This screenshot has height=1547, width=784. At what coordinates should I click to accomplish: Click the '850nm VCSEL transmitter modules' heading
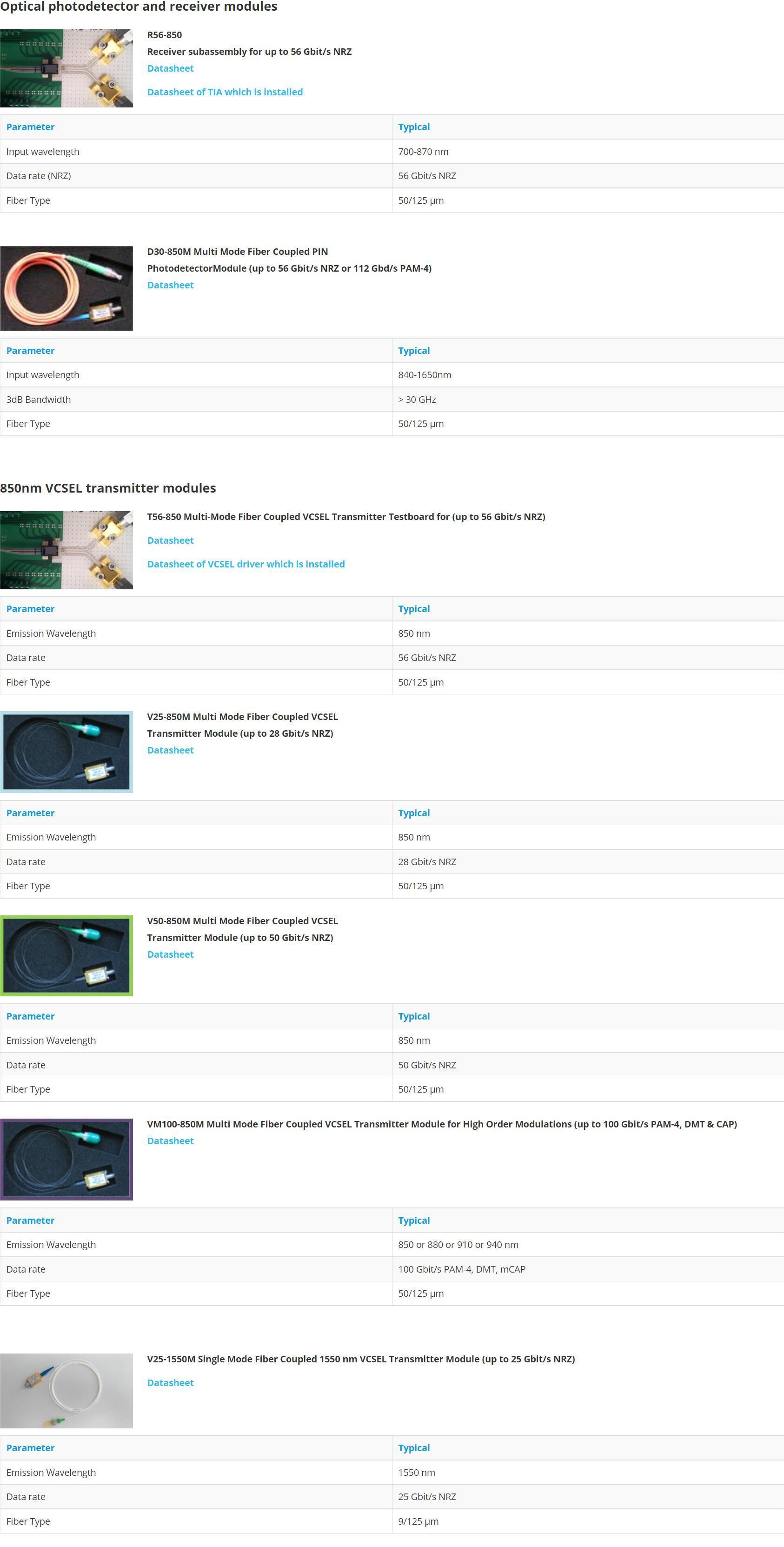[108, 488]
